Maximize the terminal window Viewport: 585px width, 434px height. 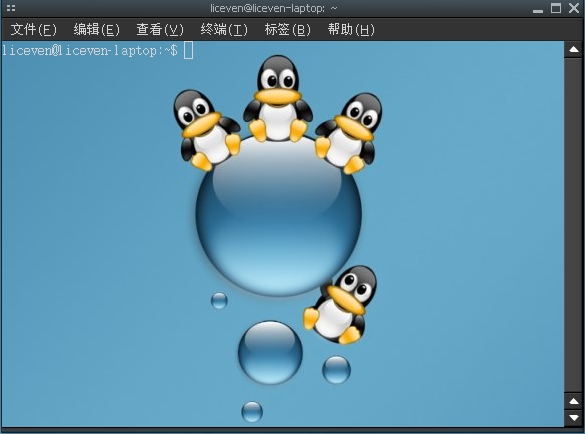[x=556, y=8]
